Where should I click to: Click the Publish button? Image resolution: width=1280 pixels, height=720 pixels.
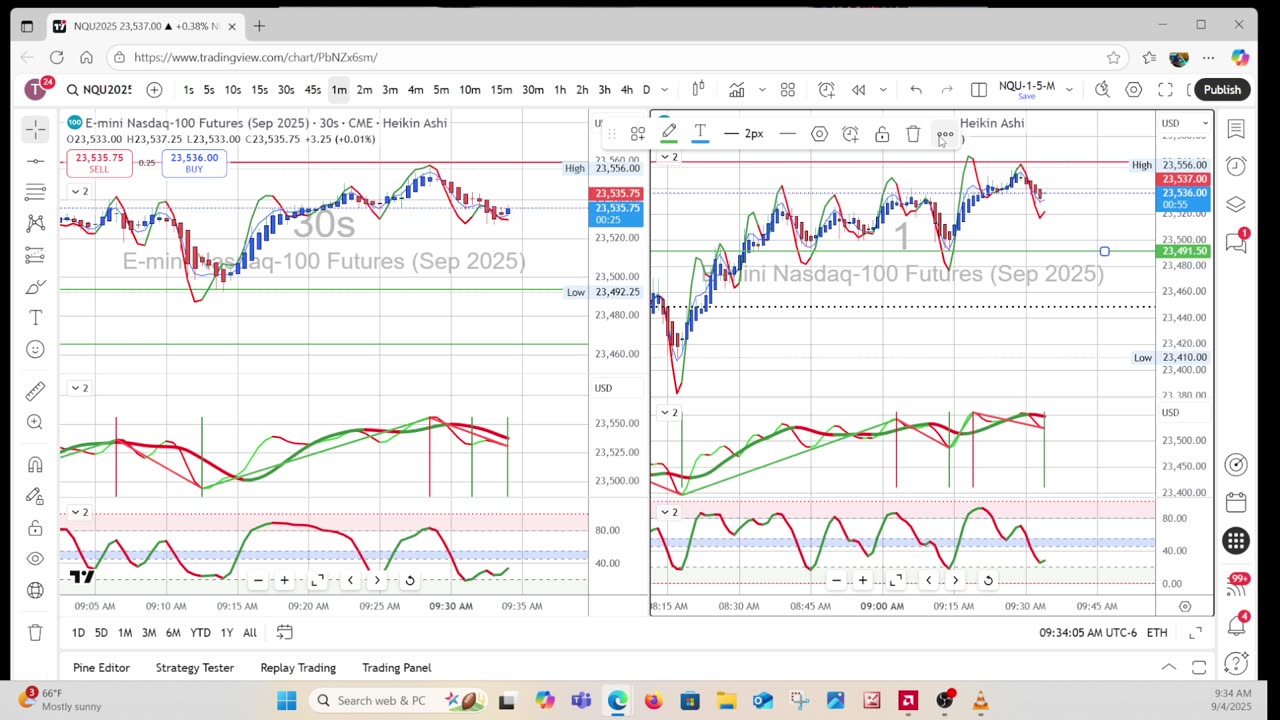[1221, 90]
